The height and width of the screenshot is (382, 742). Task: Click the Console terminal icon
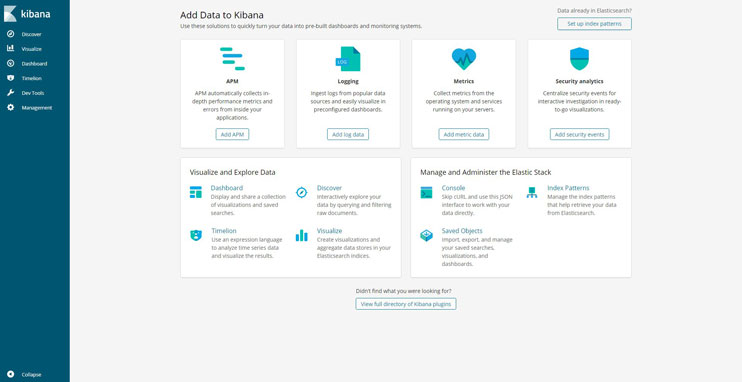point(426,192)
